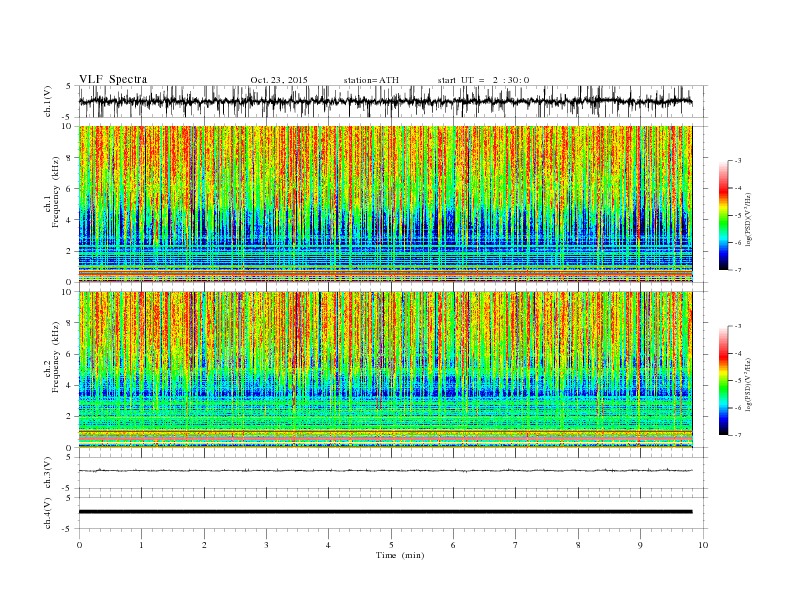Click the upper PSD color scale bar
The width and height of the screenshot is (792, 612).
tap(723, 215)
